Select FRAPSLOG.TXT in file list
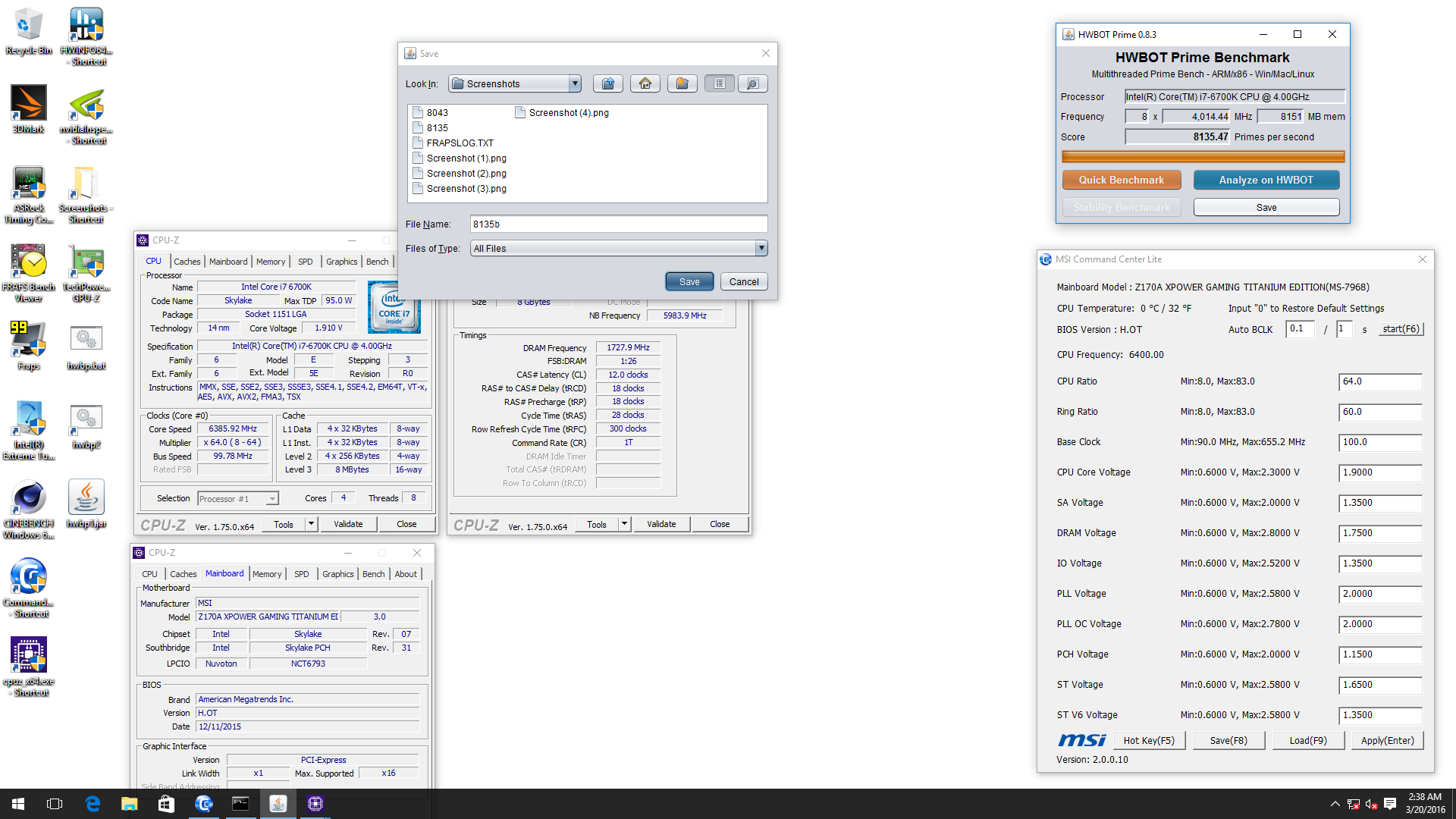Screen dimensions: 1456x819 point(453,143)
